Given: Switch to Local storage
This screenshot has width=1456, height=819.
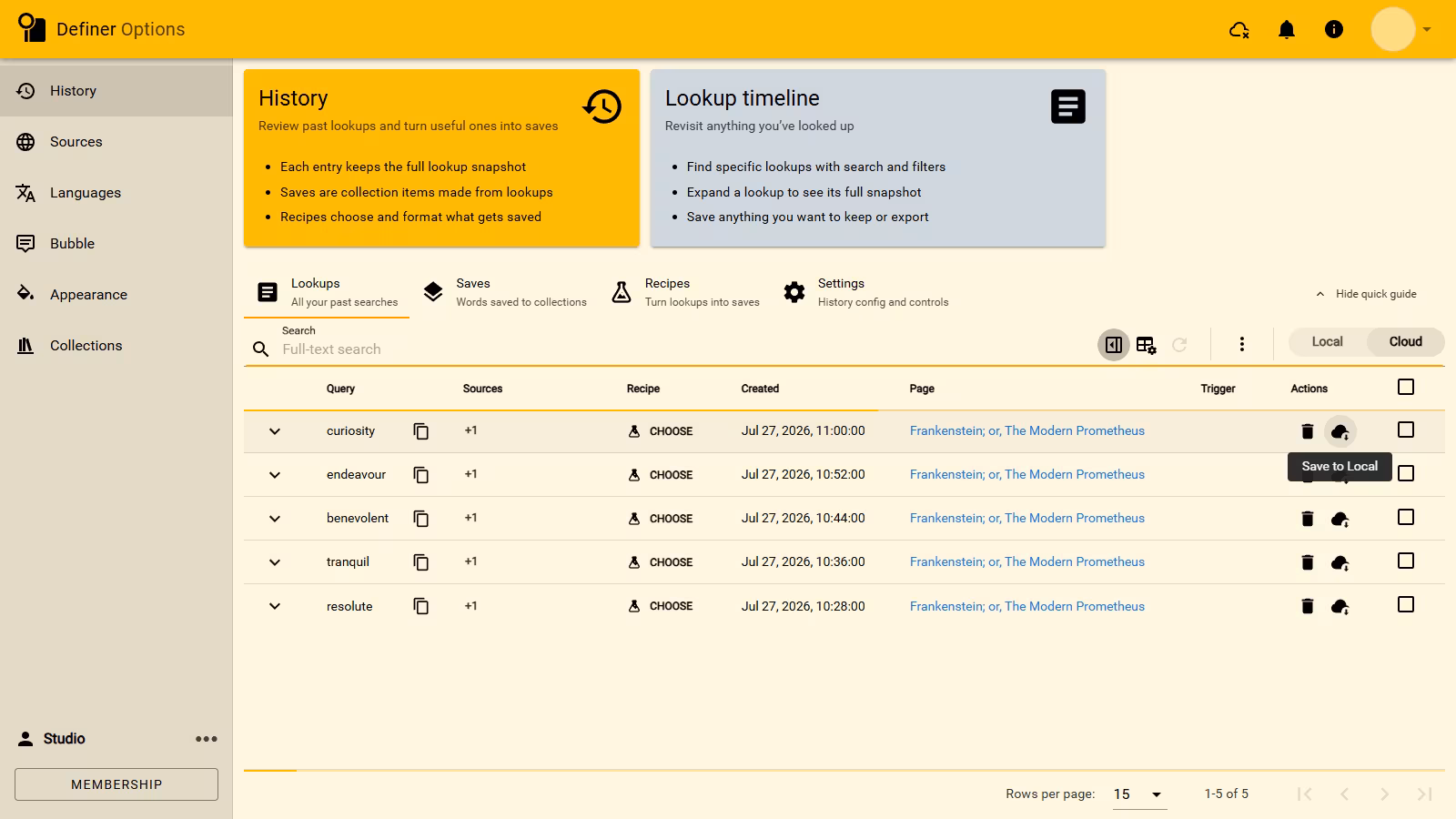Looking at the screenshot, I should [1327, 342].
